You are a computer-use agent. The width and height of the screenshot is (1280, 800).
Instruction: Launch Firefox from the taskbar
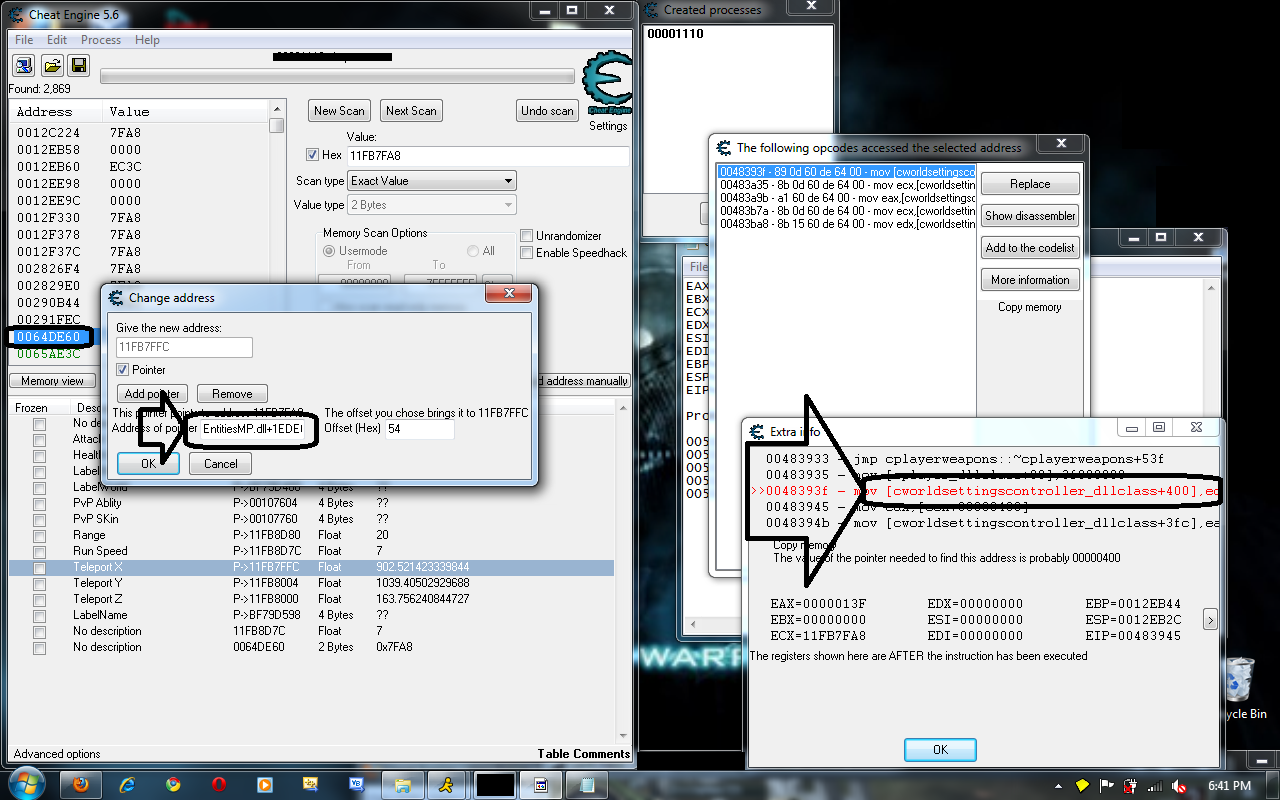(82, 784)
